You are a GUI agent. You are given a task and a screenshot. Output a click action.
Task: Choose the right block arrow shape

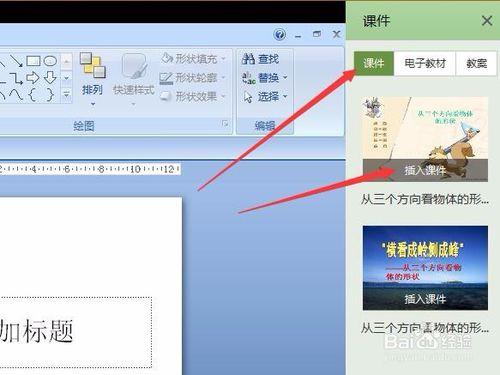tap(33, 78)
